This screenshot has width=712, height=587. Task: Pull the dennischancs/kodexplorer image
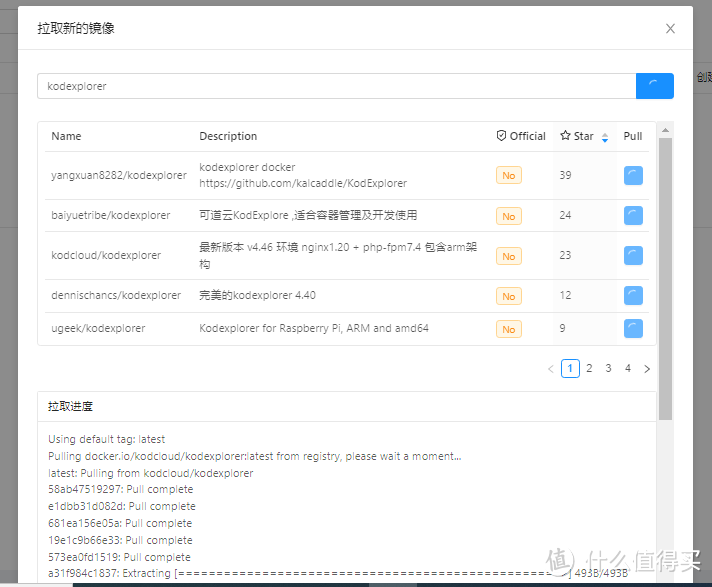click(633, 296)
